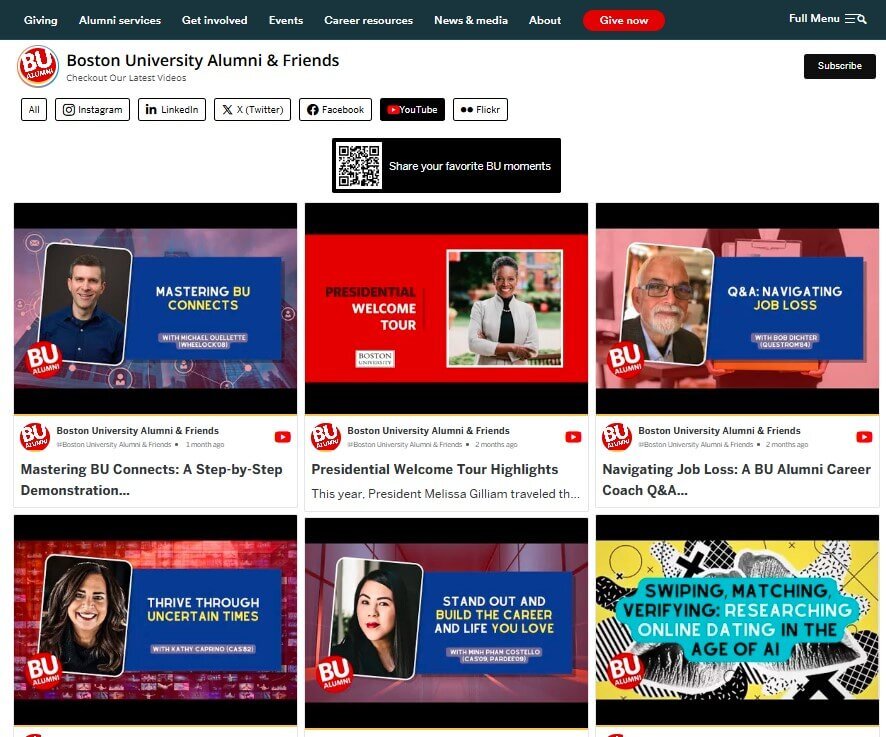Click the Subscribe button

839,66
